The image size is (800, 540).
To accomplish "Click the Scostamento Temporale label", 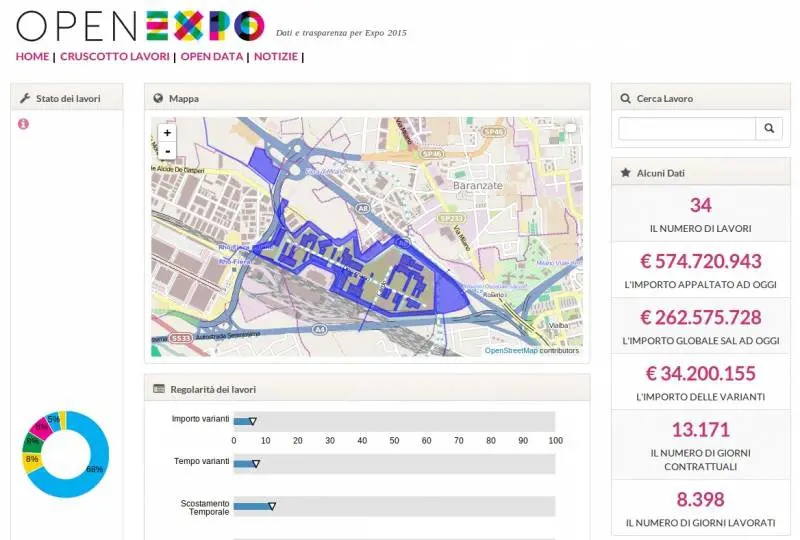I will click(x=205, y=507).
